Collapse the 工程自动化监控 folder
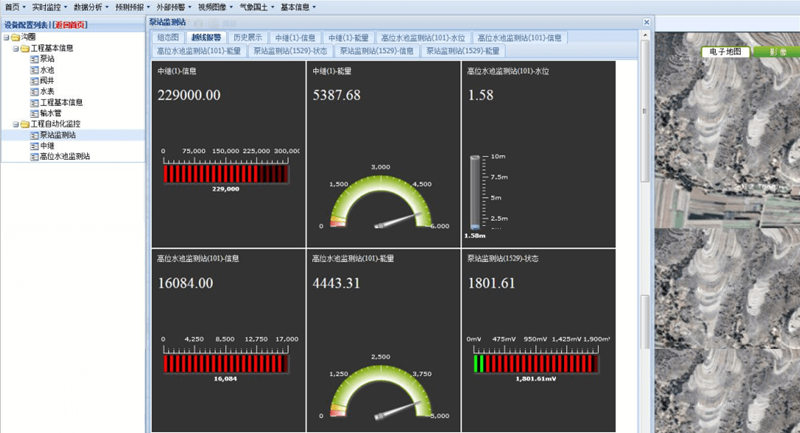Screen dimensions: 800x433 pyautogui.click(x=14, y=124)
